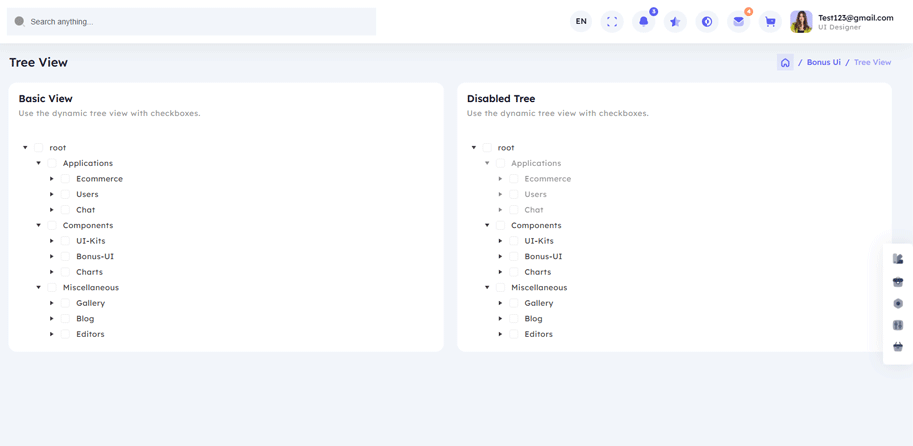
Task: Open the EN language selector
Action: (x=581, y=21)
